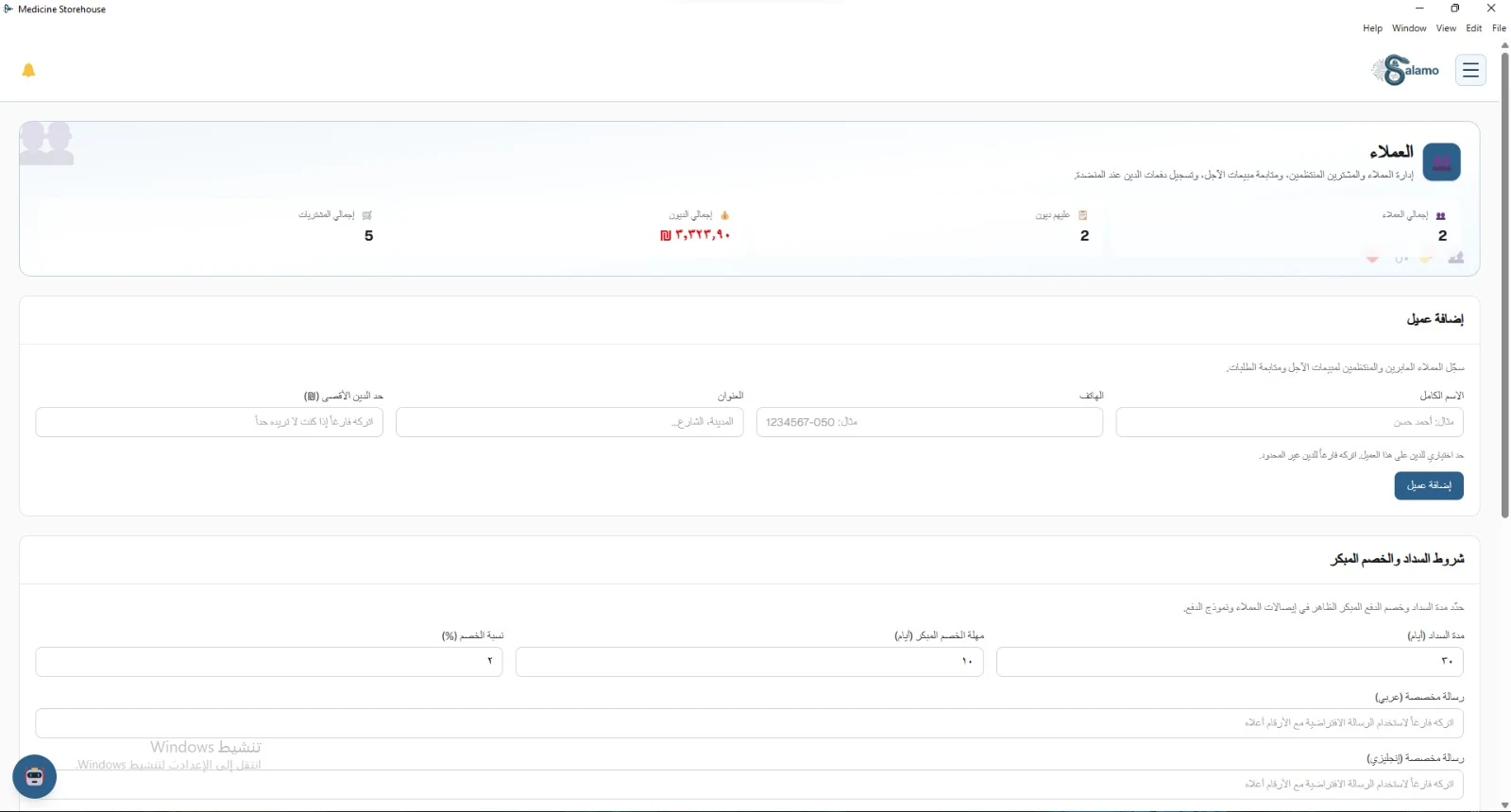Viewport: 1511px width, 812px height.
Task: Open the Window menu
Action: (1409, 28)
